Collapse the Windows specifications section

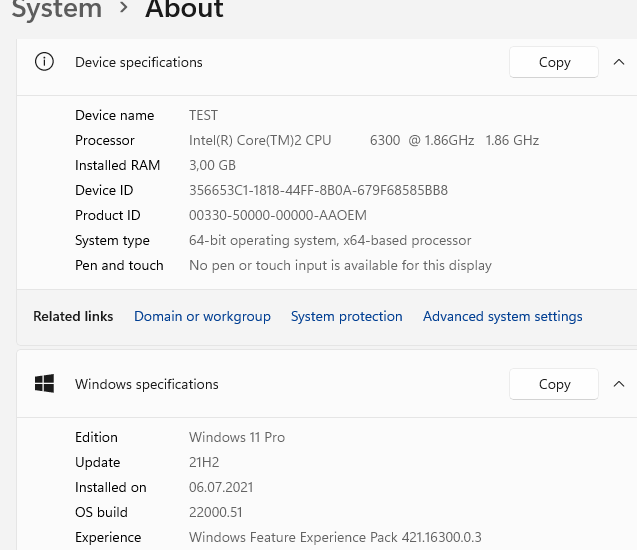click(618, 384)
